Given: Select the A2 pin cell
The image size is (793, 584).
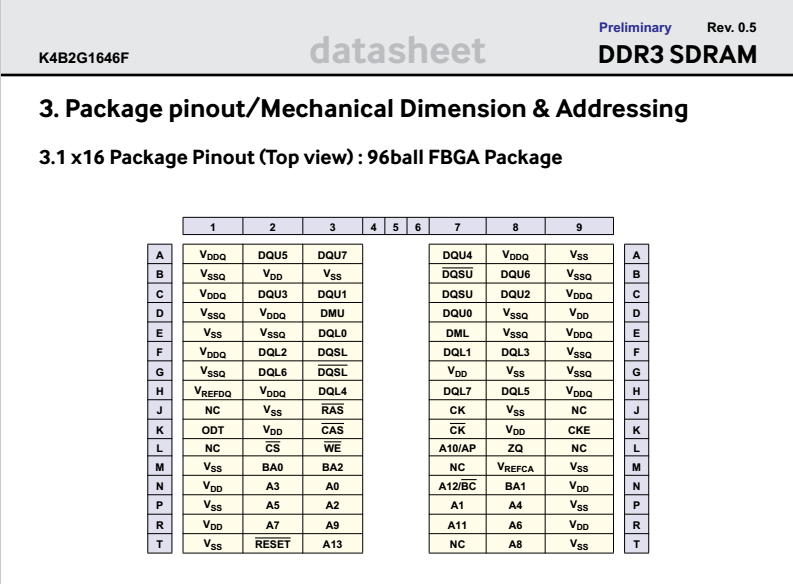Looking at the screenshot, I should coord(332,505).
